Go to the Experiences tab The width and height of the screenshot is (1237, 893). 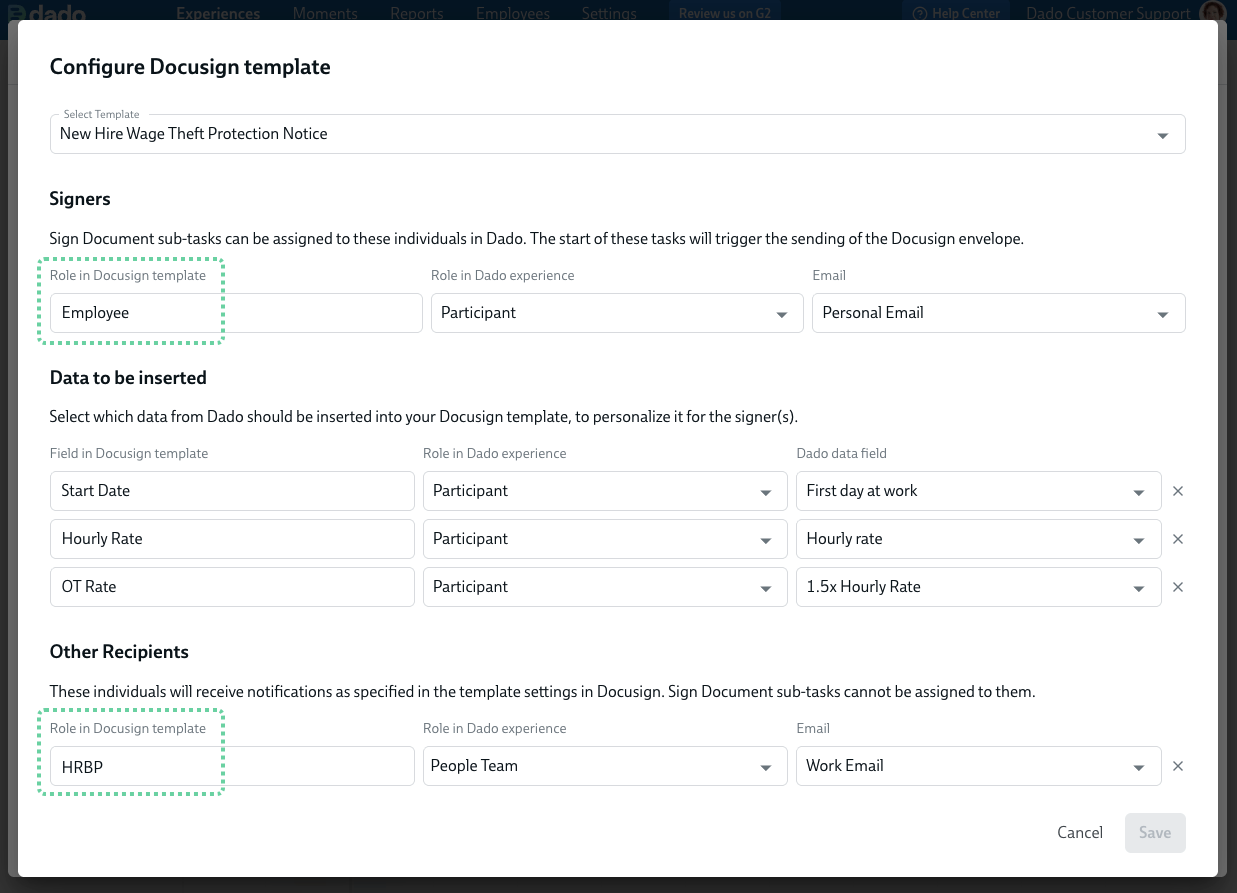[218, 13]
